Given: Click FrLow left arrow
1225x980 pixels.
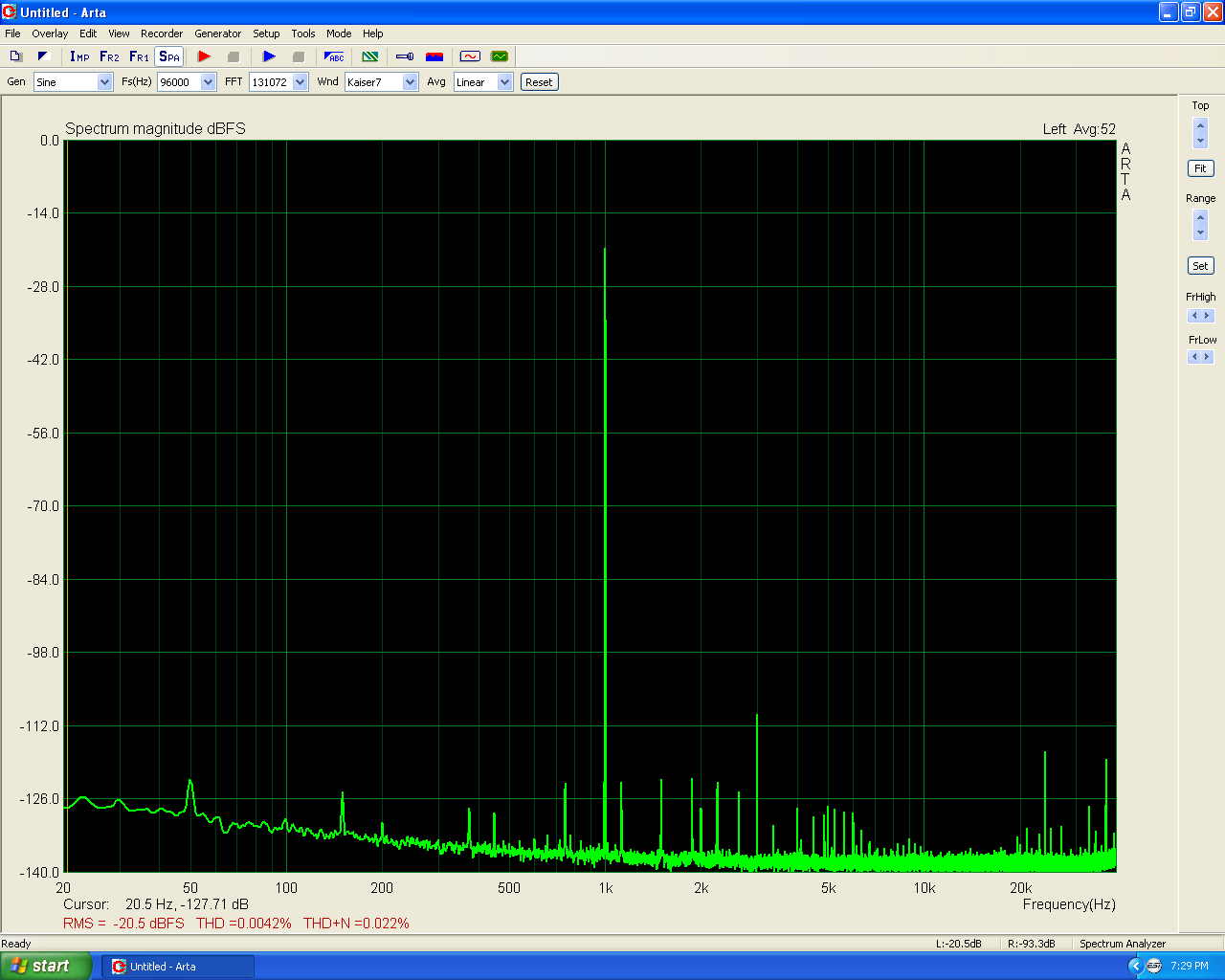Looking at the screenshot, I should coord(1193,357).
